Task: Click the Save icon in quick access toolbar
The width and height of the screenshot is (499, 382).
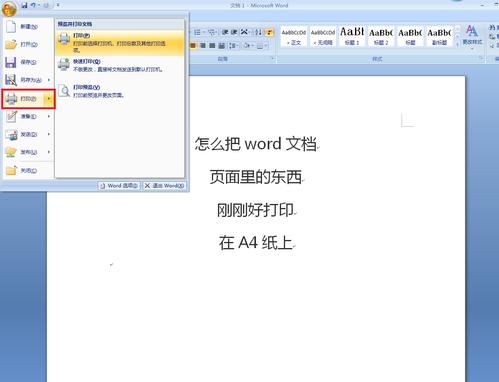Action: click(x=24, y=5)
